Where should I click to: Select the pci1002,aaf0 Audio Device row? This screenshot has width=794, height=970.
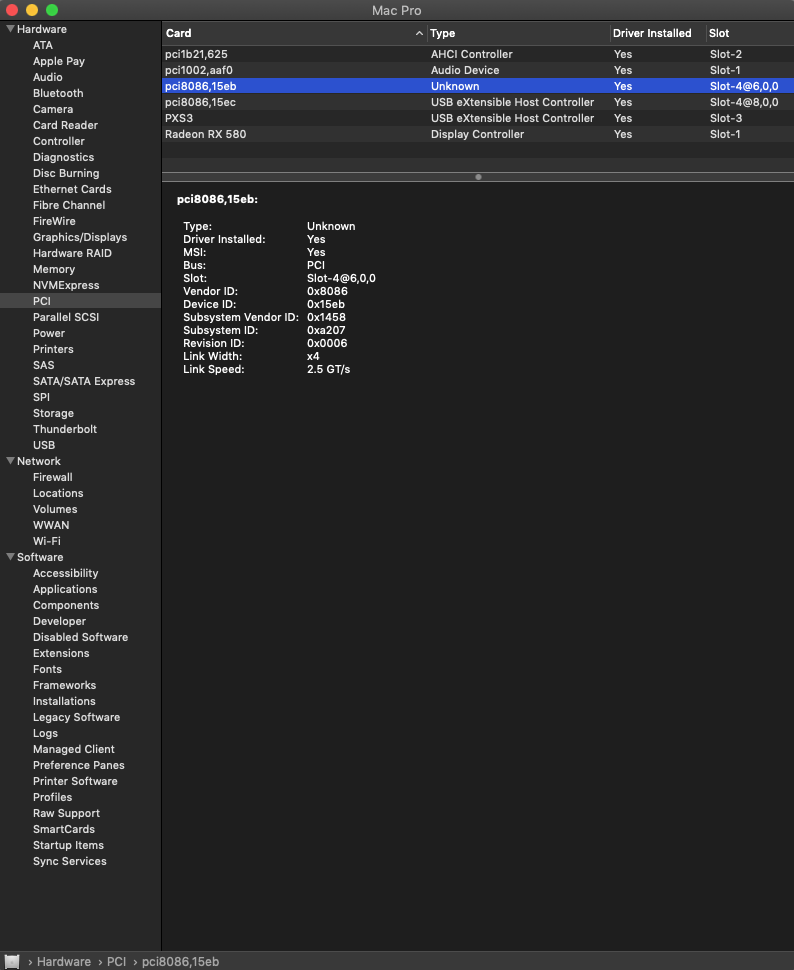point(478,70)
